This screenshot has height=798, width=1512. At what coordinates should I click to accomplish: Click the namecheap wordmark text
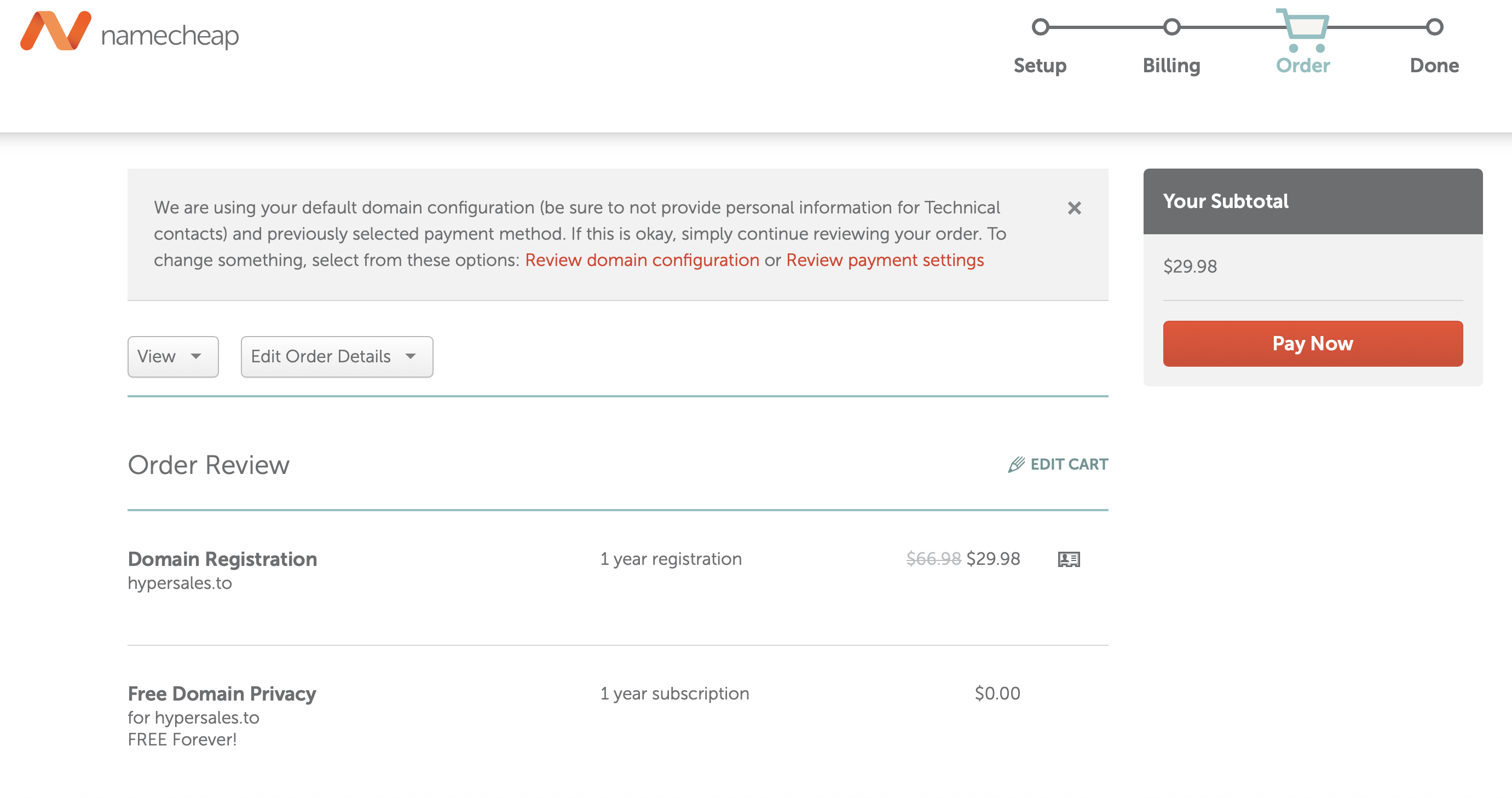[170, 36]
